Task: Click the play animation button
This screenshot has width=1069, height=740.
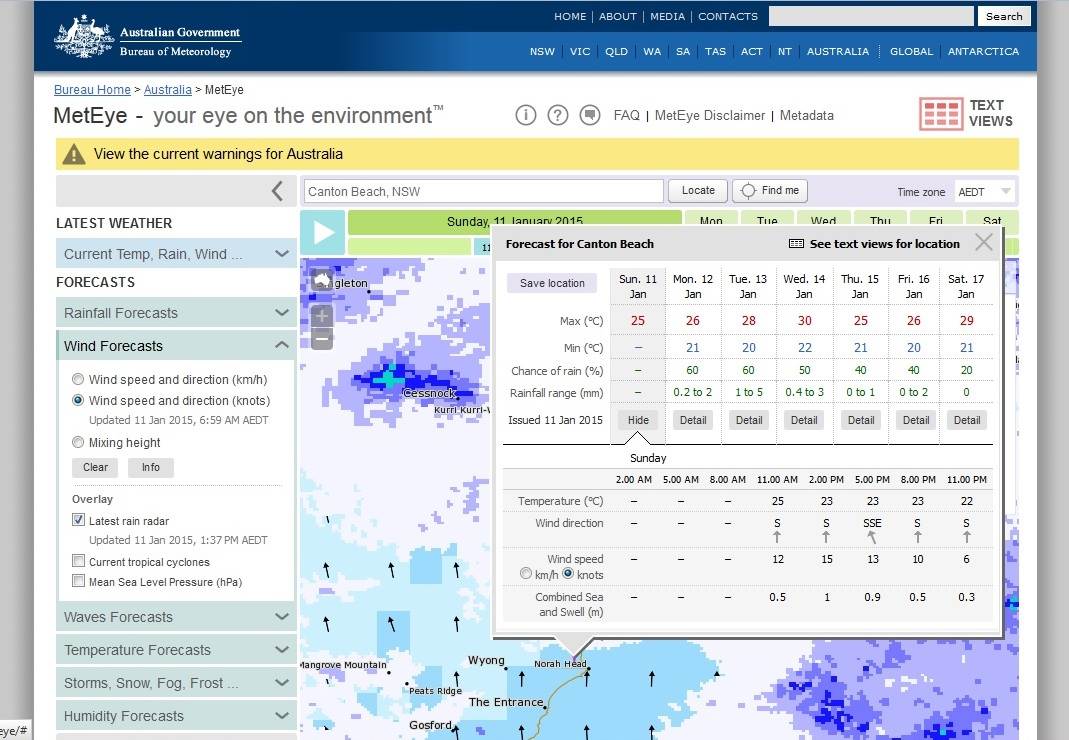Action: point(323,233)
